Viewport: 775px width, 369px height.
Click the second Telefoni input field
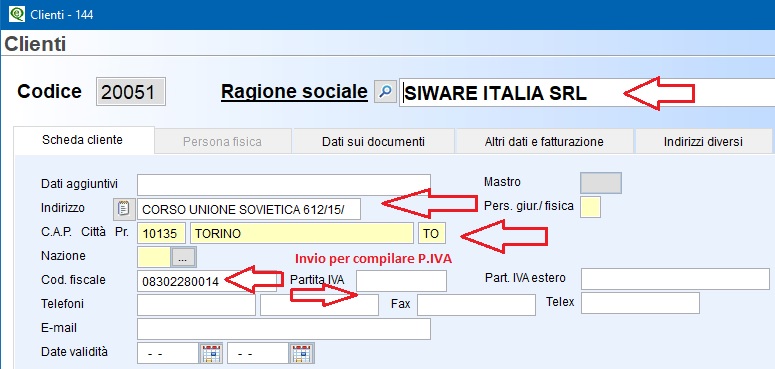pos(319,305)
